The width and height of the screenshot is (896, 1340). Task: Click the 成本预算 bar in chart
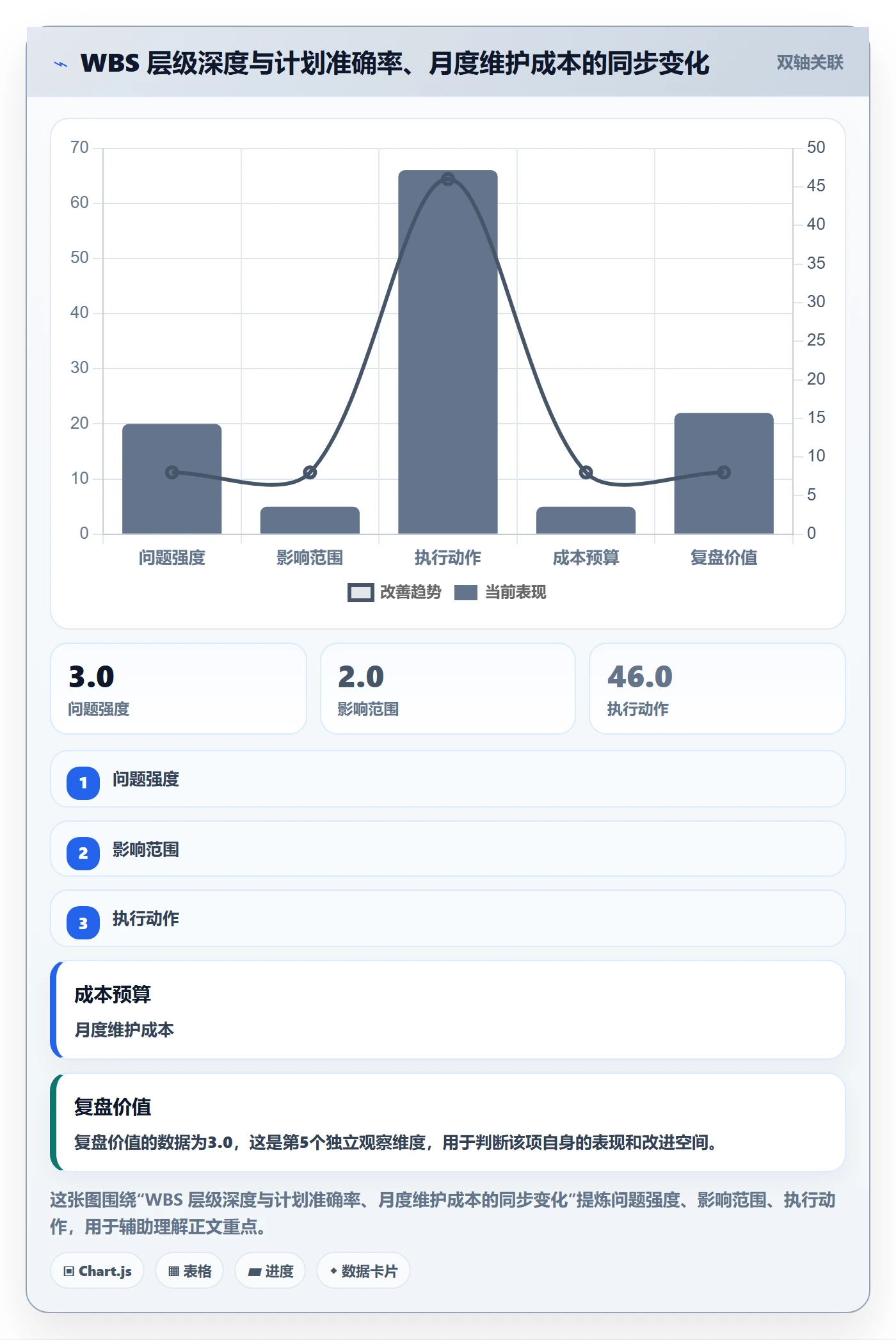[x=586, y=520]
